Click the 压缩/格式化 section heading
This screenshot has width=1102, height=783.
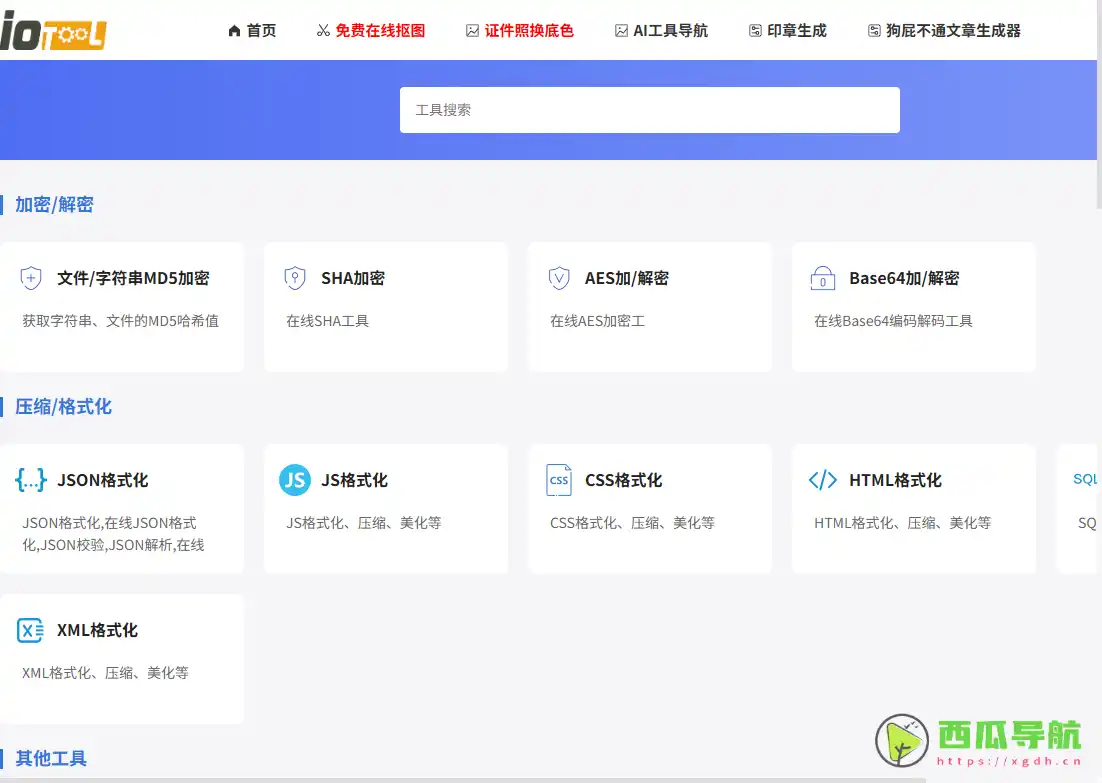point(63,406)
